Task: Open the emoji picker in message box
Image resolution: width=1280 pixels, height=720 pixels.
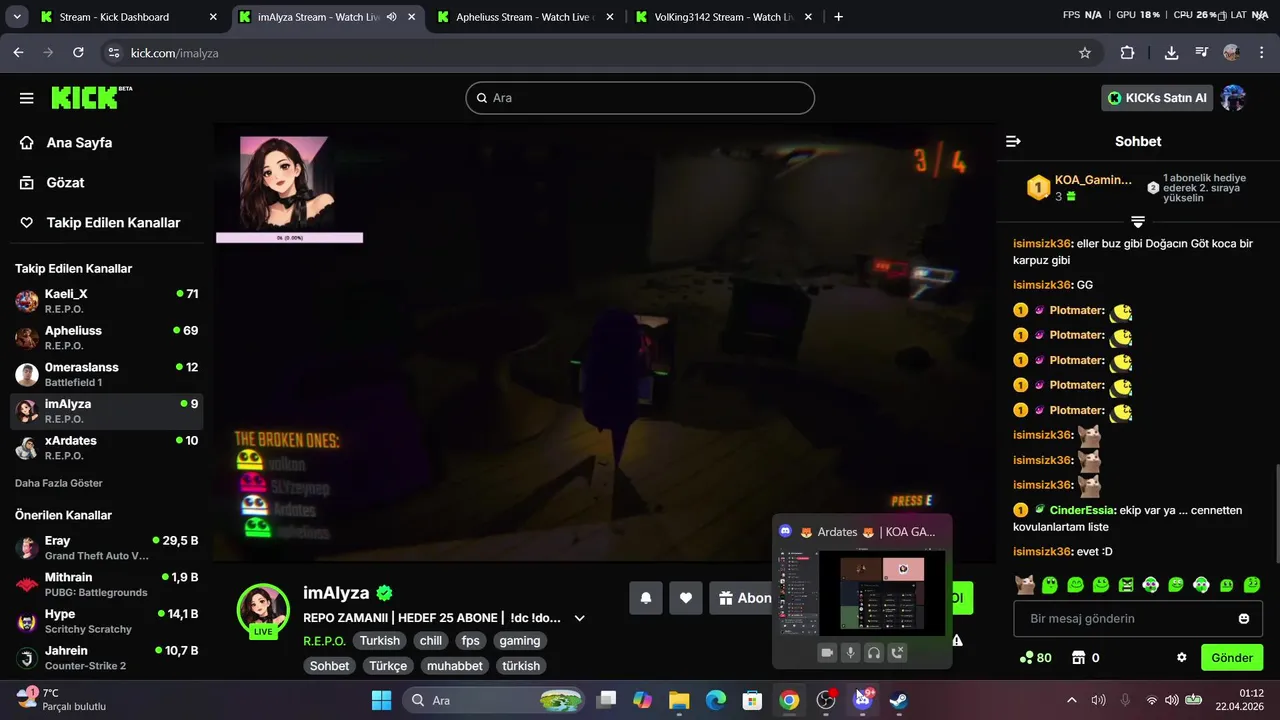Action: pos(1244,619)
